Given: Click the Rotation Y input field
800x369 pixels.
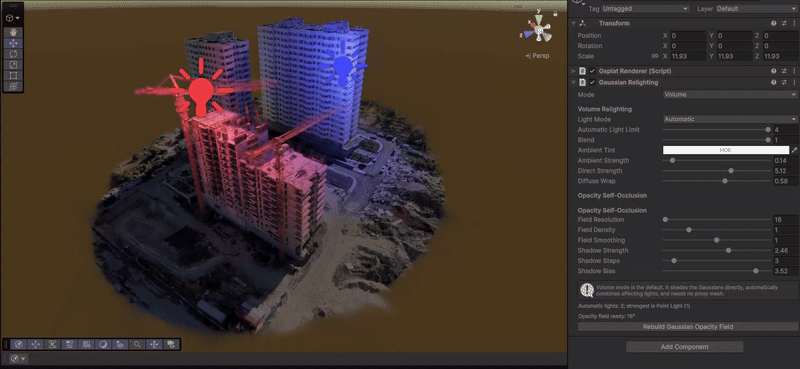Looking at the screenshot, I should [734, 46].
